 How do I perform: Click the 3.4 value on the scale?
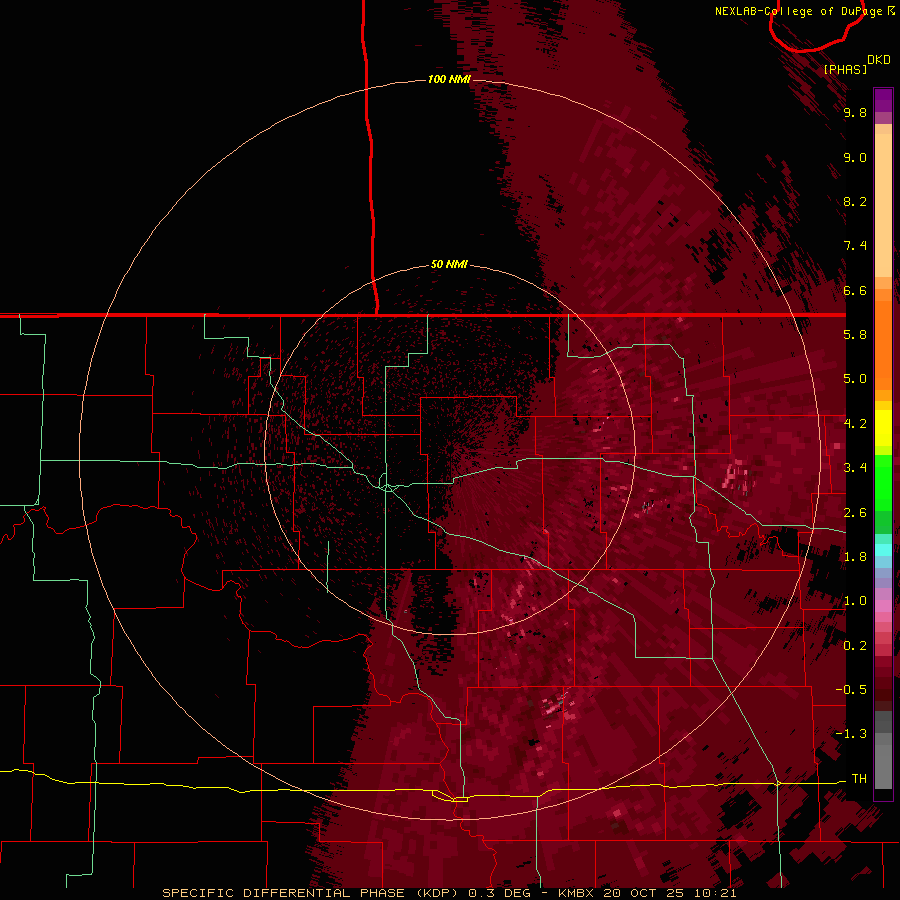855,468
